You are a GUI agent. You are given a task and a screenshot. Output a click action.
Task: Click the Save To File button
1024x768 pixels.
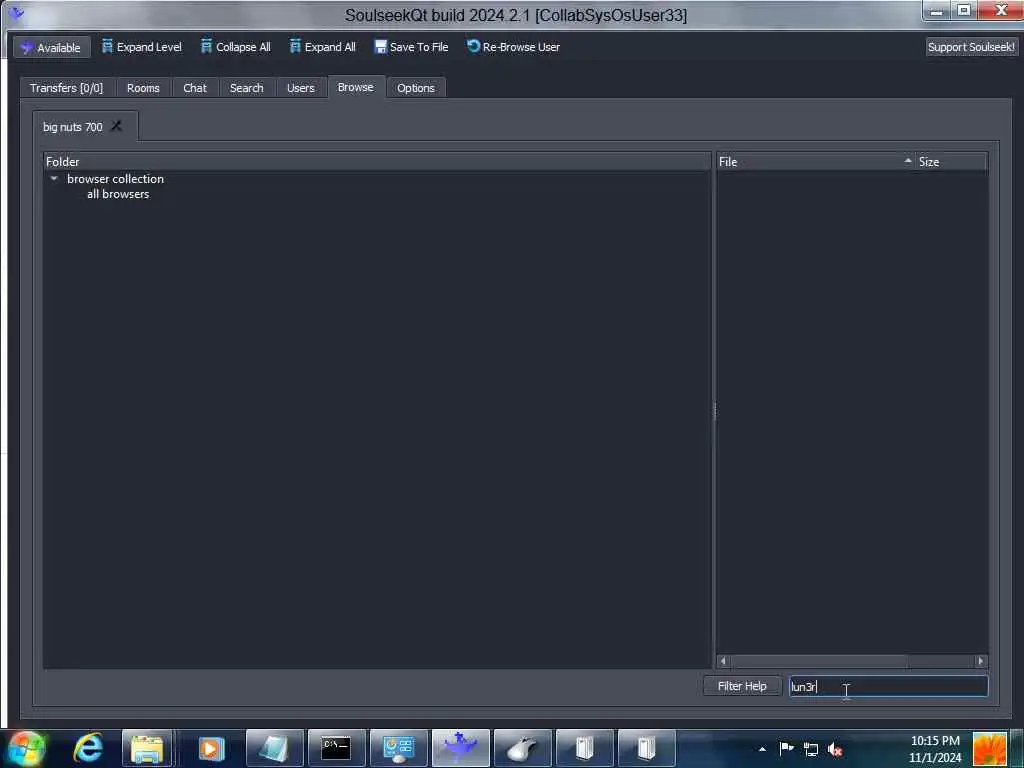pos(411,47)
